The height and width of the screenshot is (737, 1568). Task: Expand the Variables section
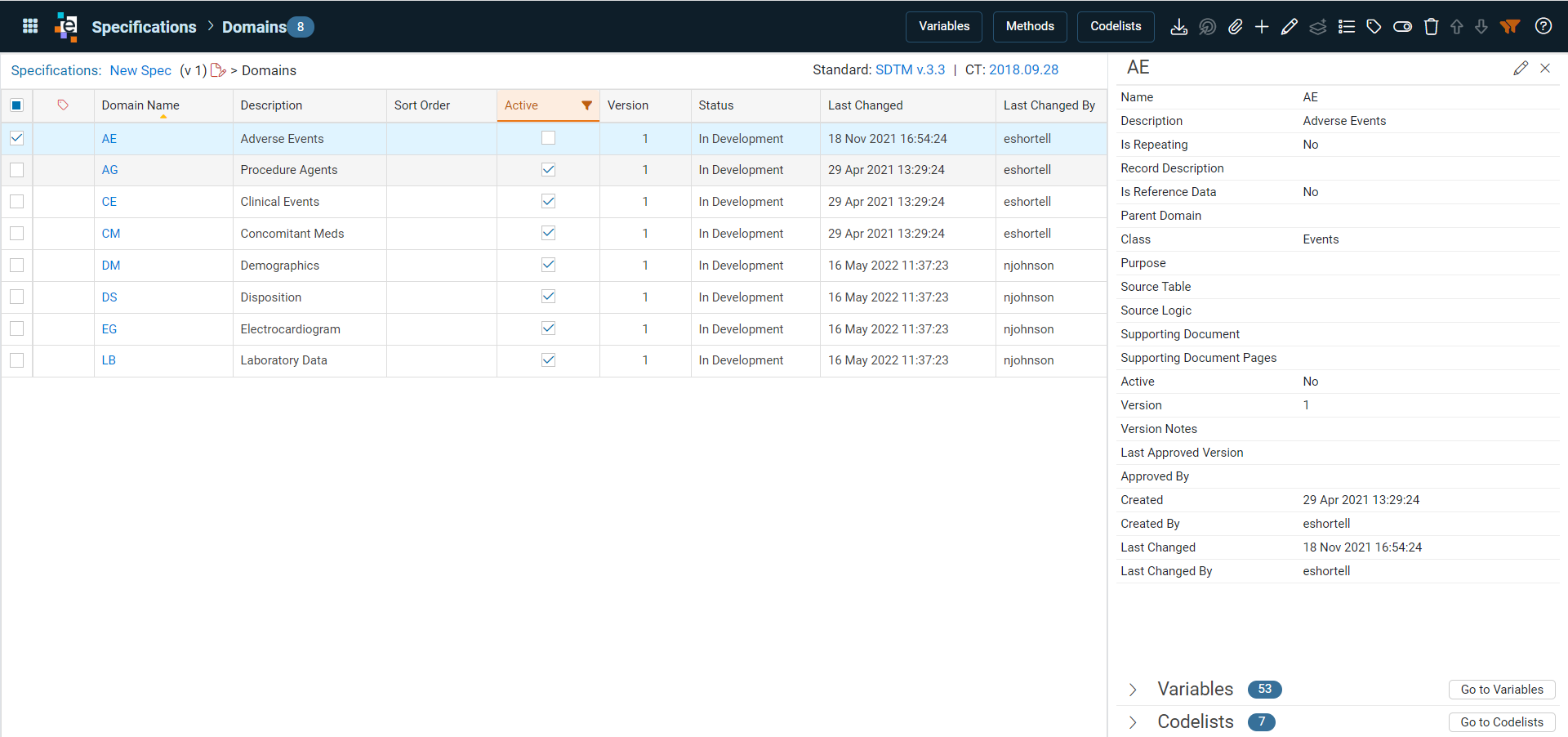[1133, 690]
